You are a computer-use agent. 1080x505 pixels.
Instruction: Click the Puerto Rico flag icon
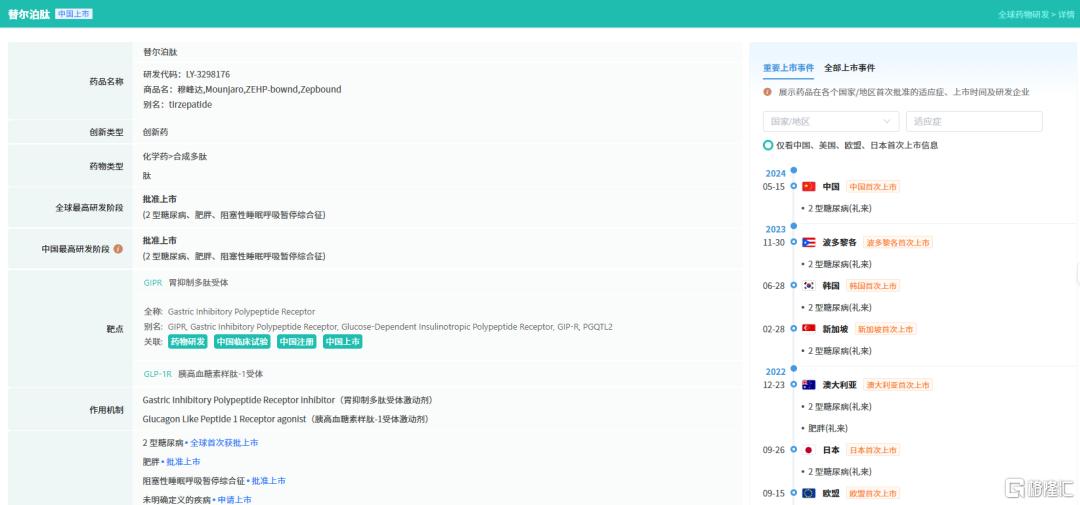point(808,242)
